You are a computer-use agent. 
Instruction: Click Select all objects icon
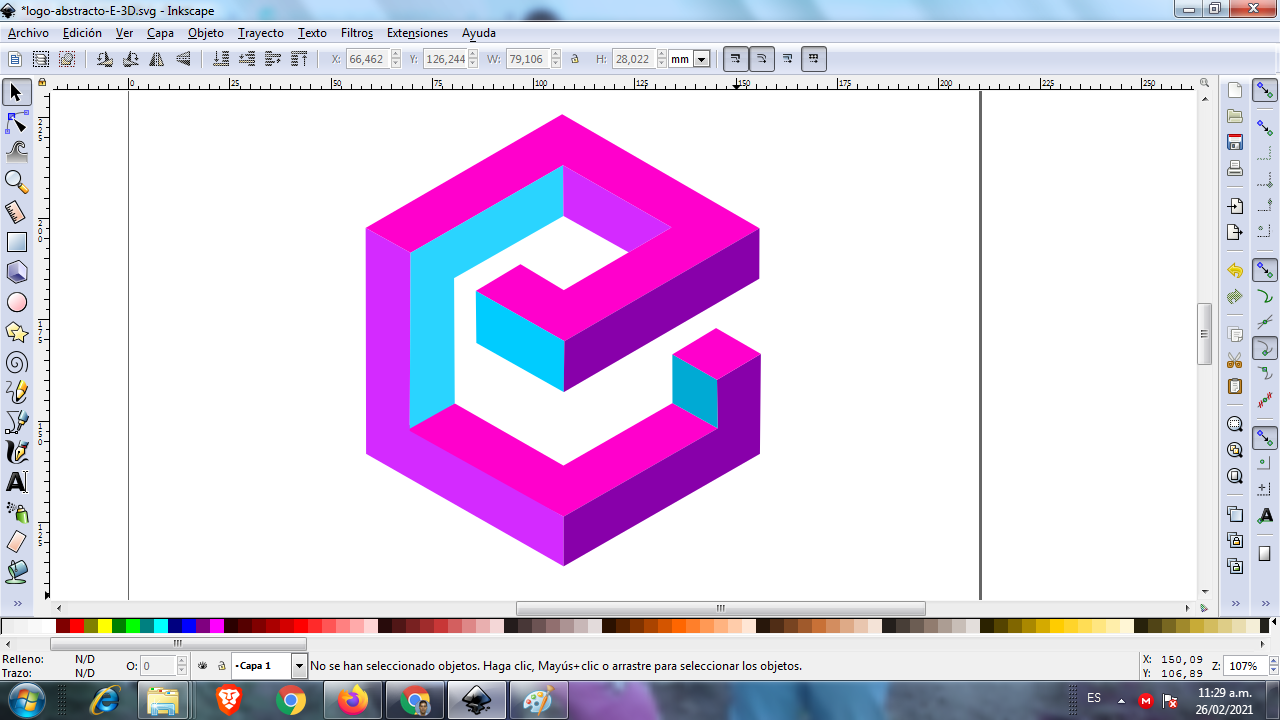(x=15, y=59)
